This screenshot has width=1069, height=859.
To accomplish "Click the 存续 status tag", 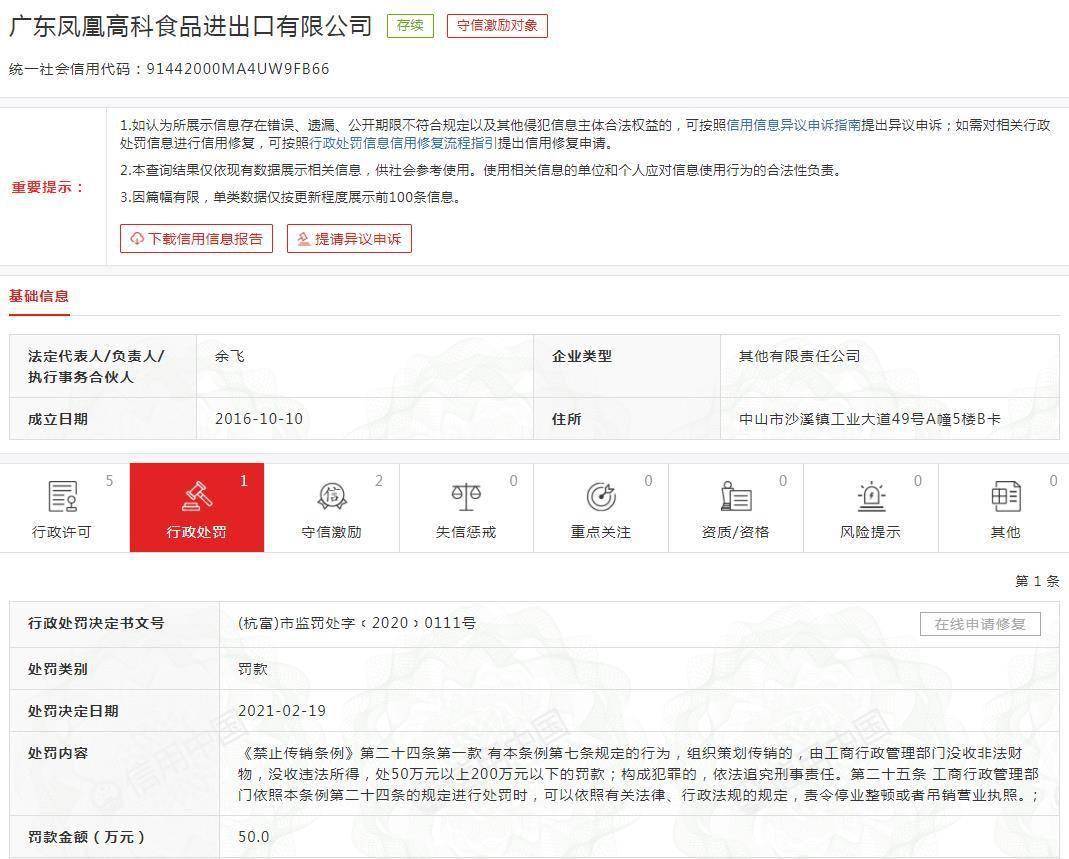I will (x=410, y=26).
